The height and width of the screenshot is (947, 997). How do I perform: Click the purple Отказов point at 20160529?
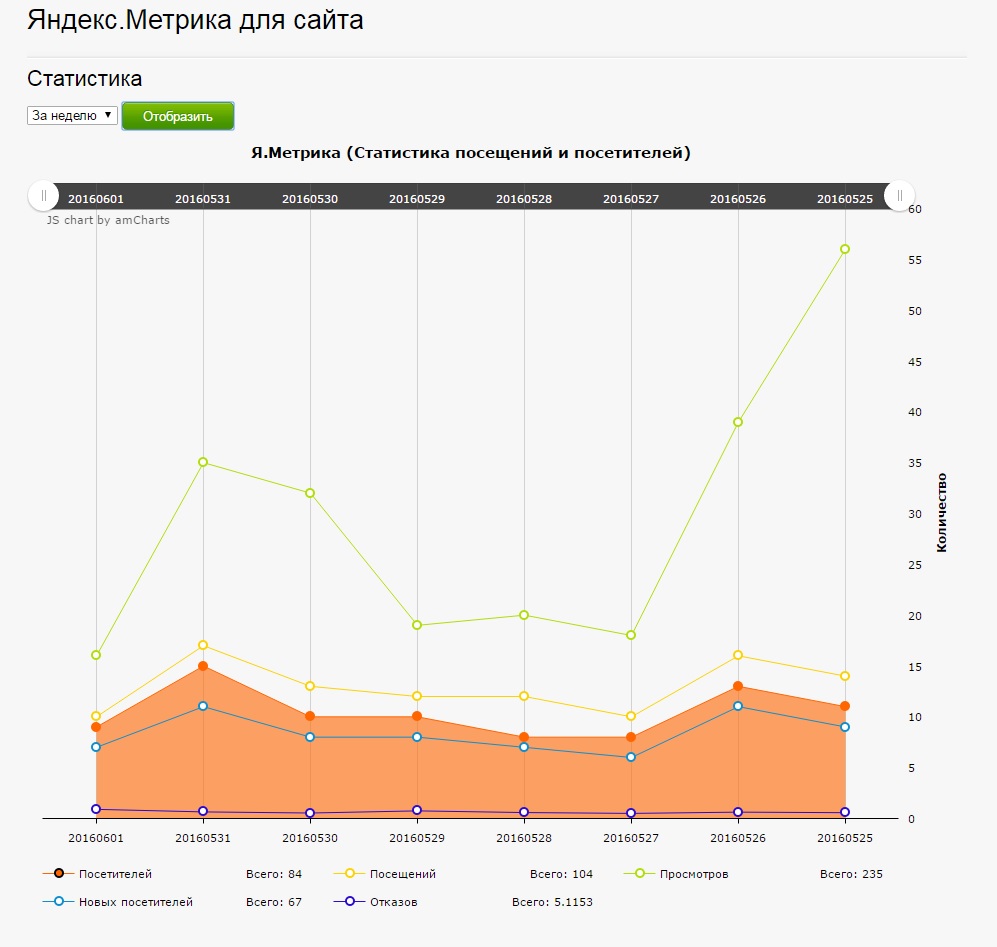[417, 811]
